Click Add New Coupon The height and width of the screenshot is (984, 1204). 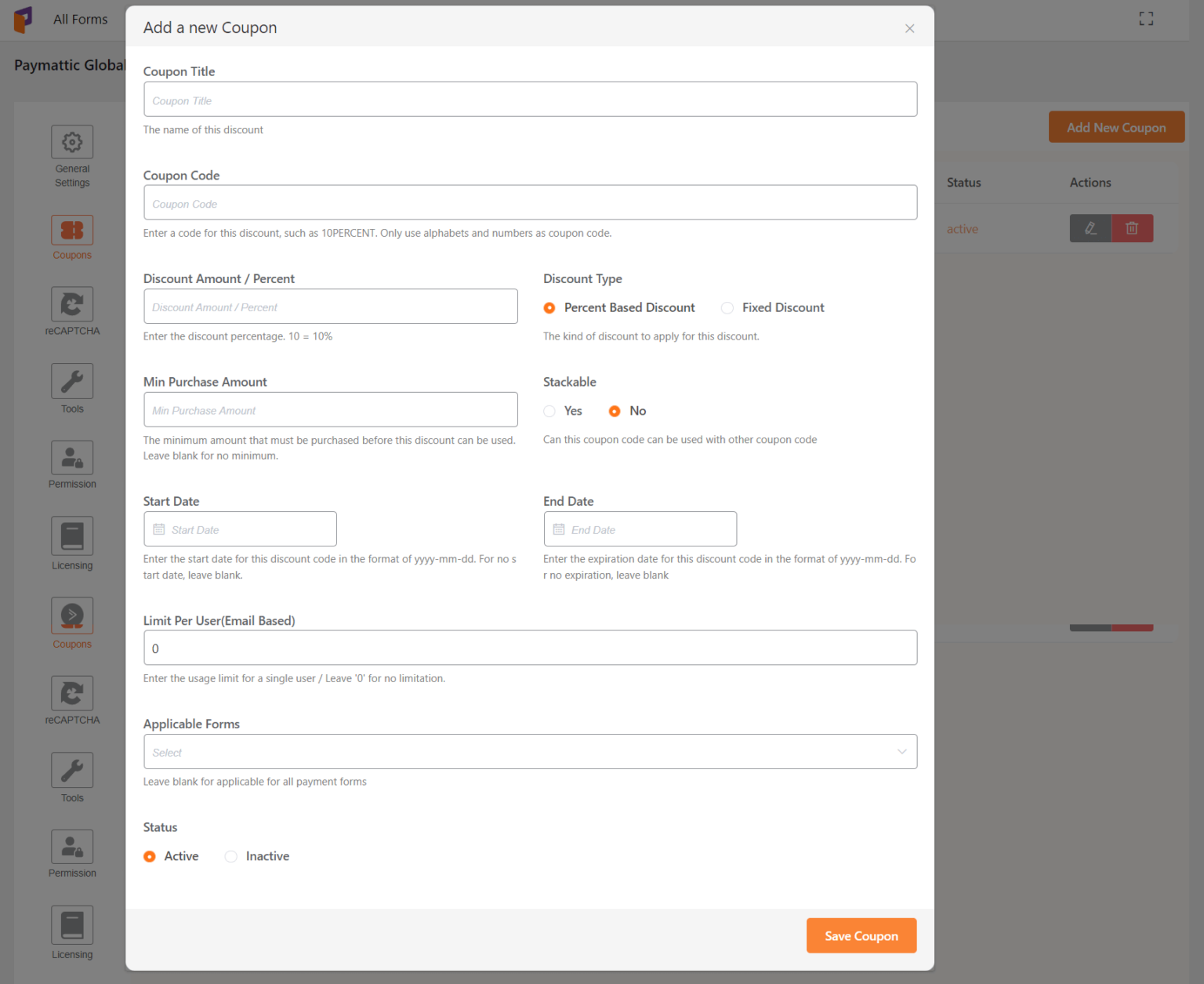[x=1115, y=126]
